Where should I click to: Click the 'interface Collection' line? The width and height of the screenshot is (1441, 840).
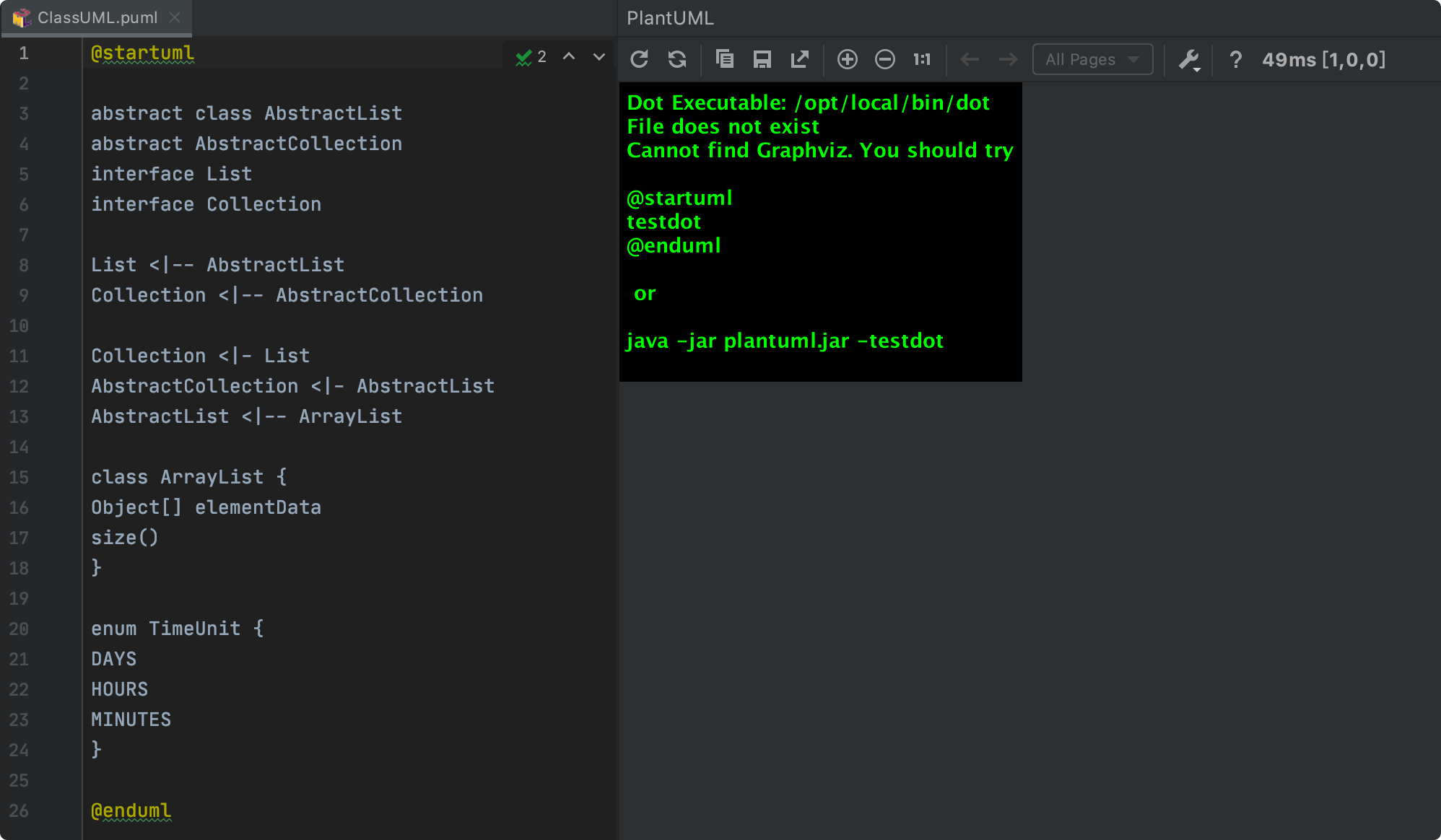click(x=206, y=204)
